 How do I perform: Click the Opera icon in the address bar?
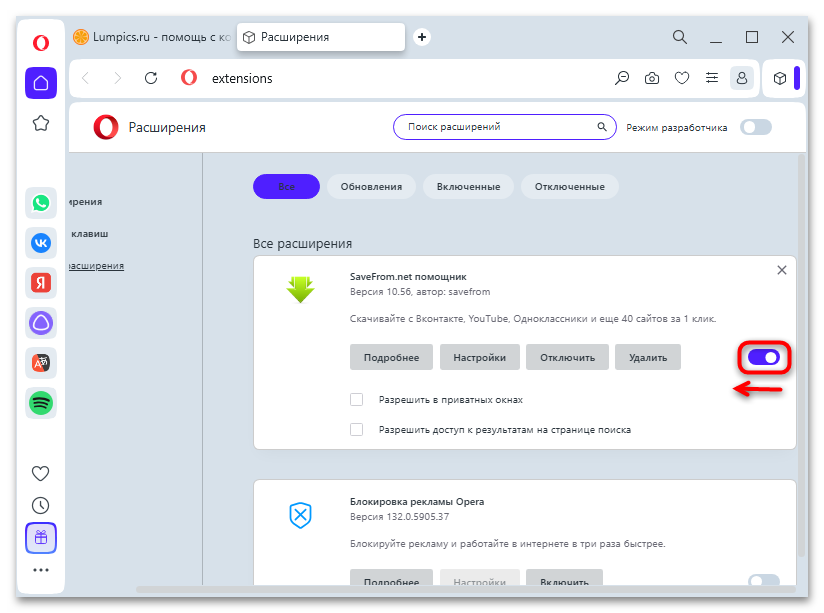point(189,78)
